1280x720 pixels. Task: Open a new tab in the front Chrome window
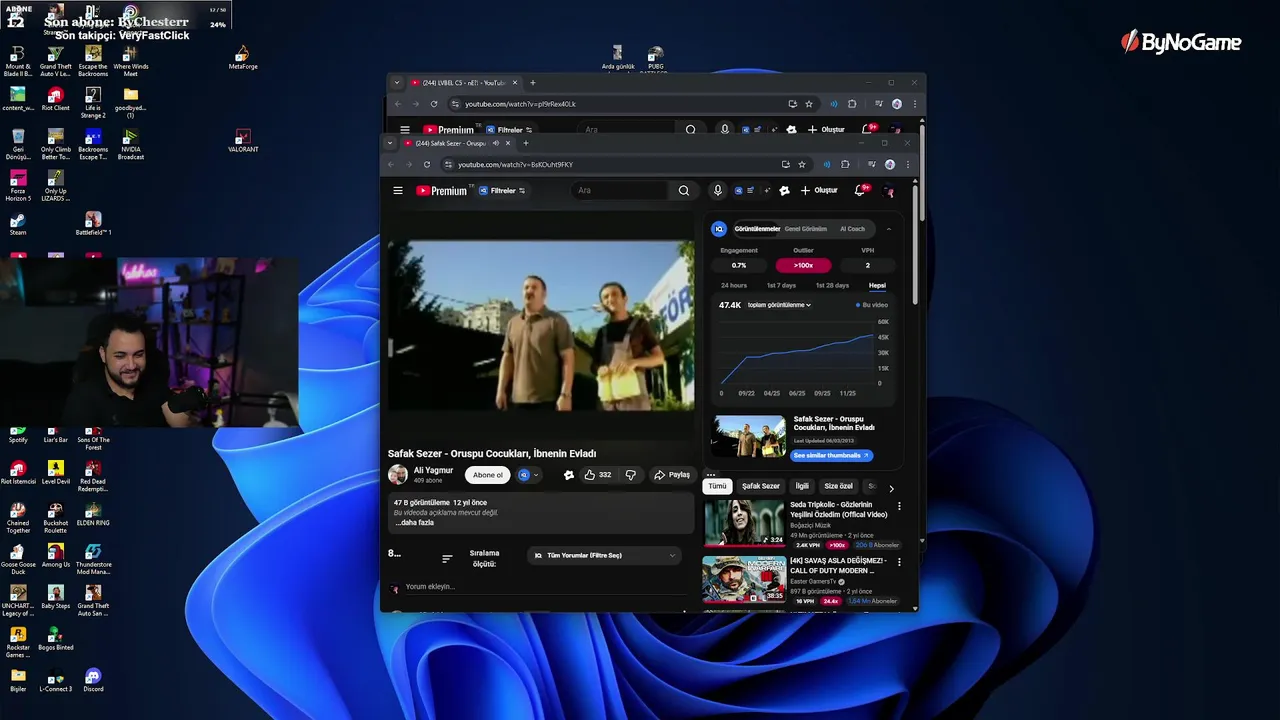click(525, 143)
